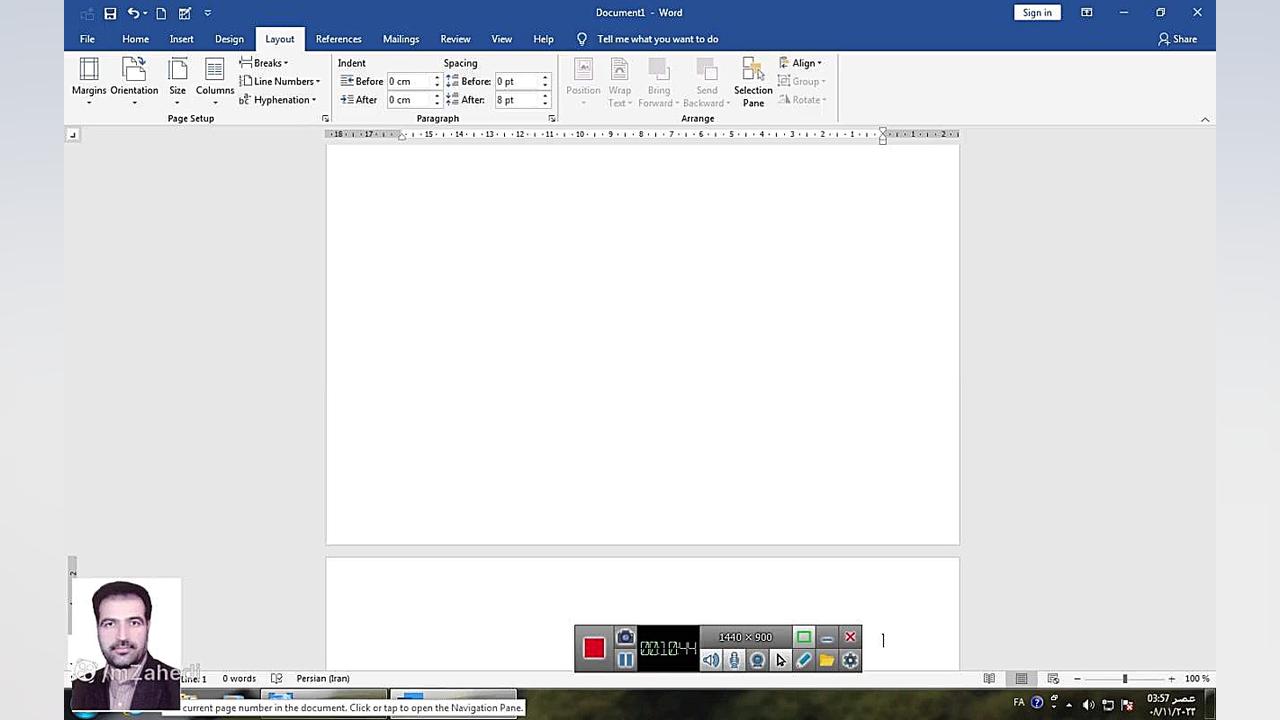1280x720 pixels.
Task: Click the Indent Before input field
Action: click(x=409, y=81)
